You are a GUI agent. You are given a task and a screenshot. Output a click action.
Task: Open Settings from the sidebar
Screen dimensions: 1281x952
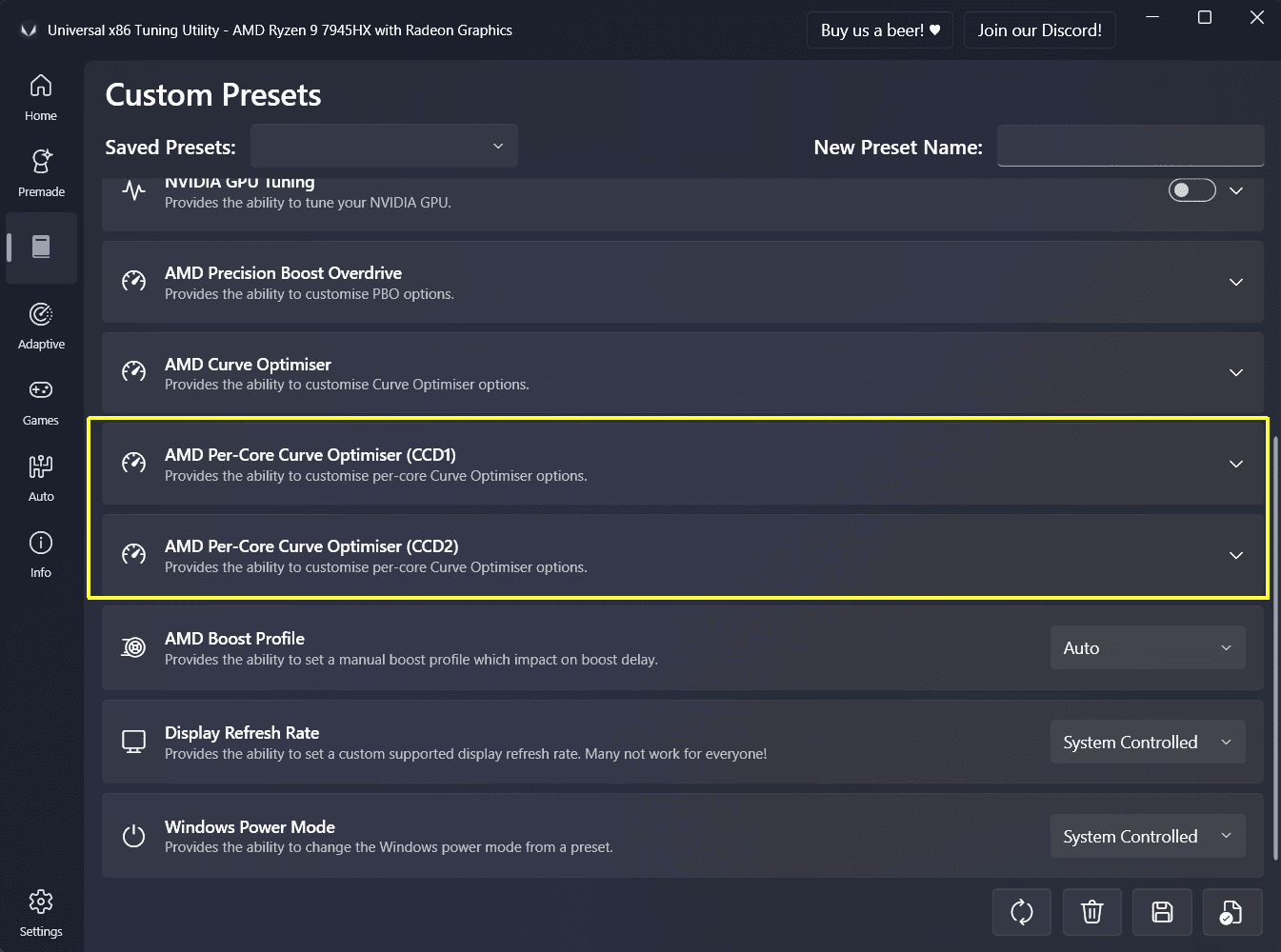(41, 914)
